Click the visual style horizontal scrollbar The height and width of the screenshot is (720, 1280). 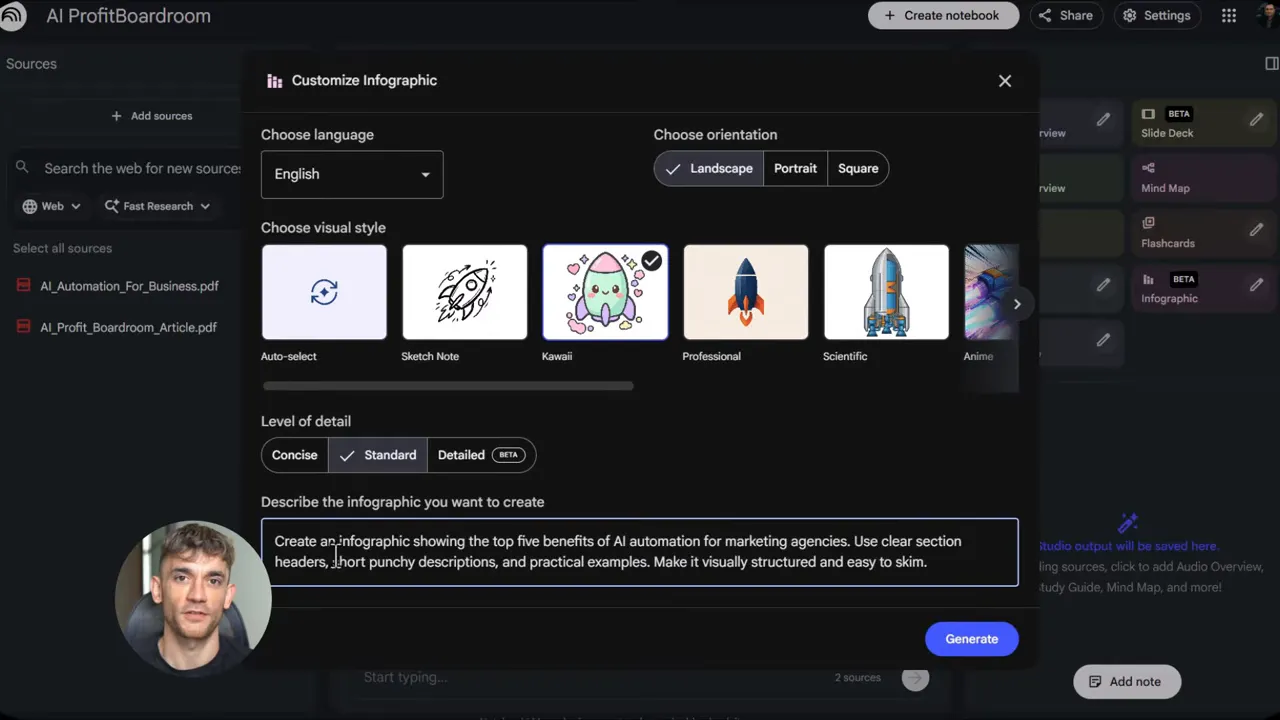[x=448, y=386]
